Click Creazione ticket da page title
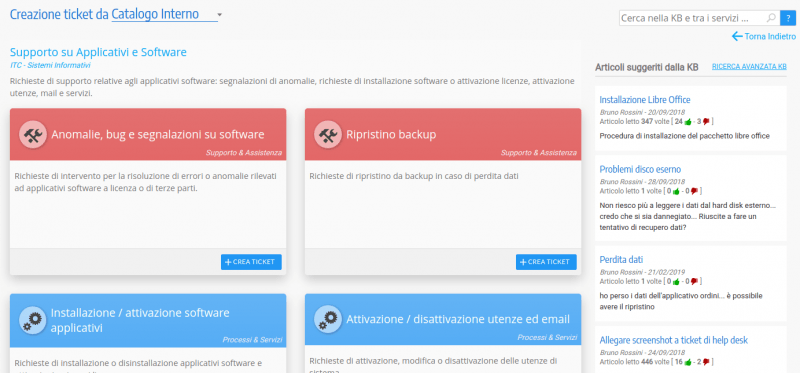Viewport: 800px width, 373px height. point(59,14)
